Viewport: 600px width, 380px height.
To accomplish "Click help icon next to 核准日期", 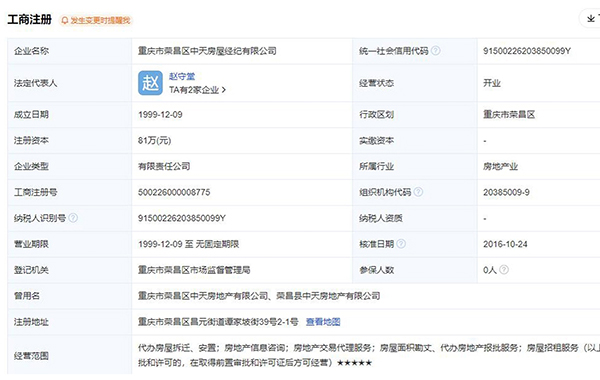I will pyautogui.click(x=401, y=244).
